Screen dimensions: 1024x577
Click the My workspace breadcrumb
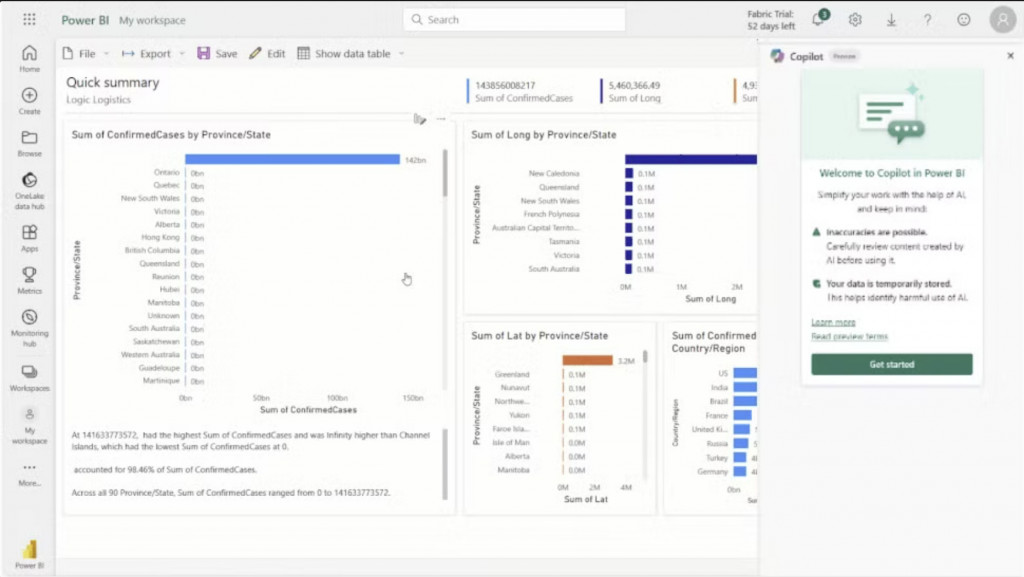(x=152, y=20)
